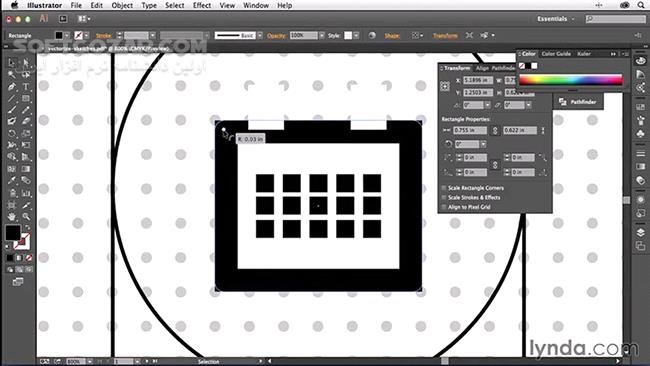650x366 pixels.
Task: Open the shear angle dropdown in Transform
Action: 529,105
